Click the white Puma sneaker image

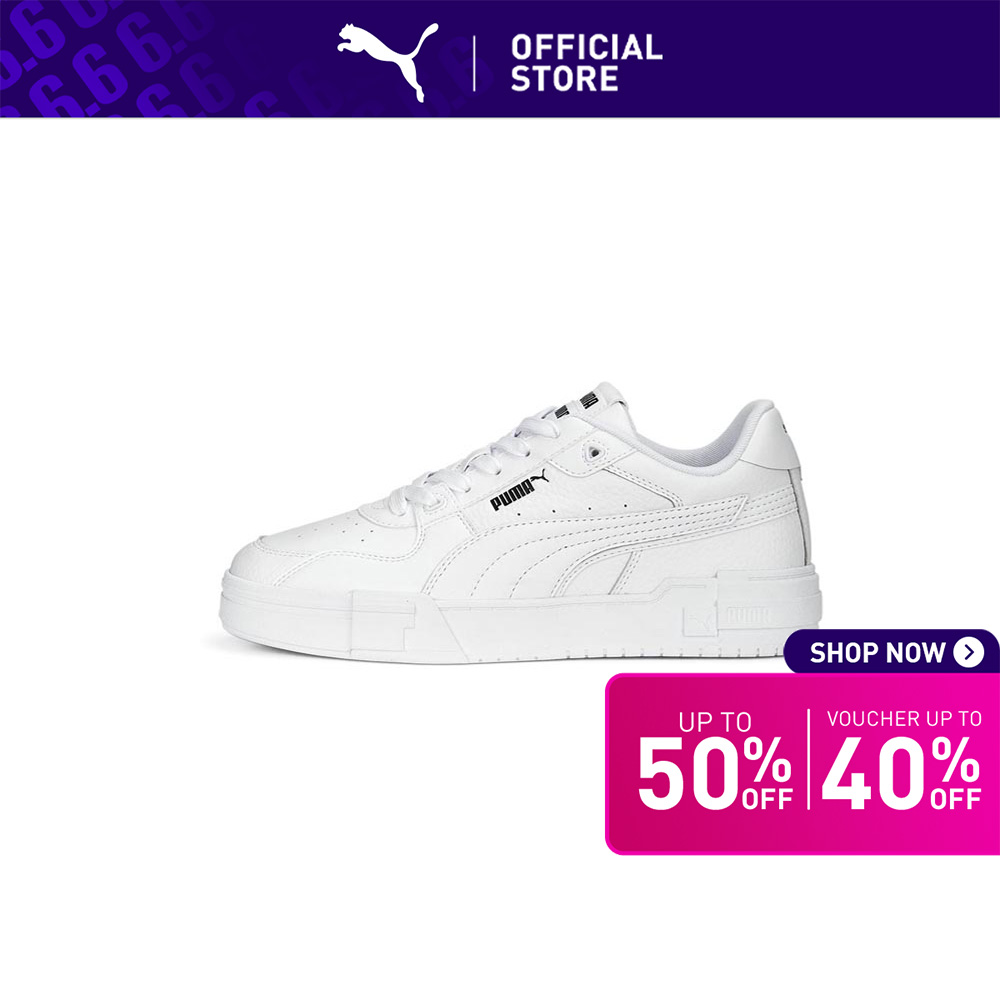coord(520,523)
